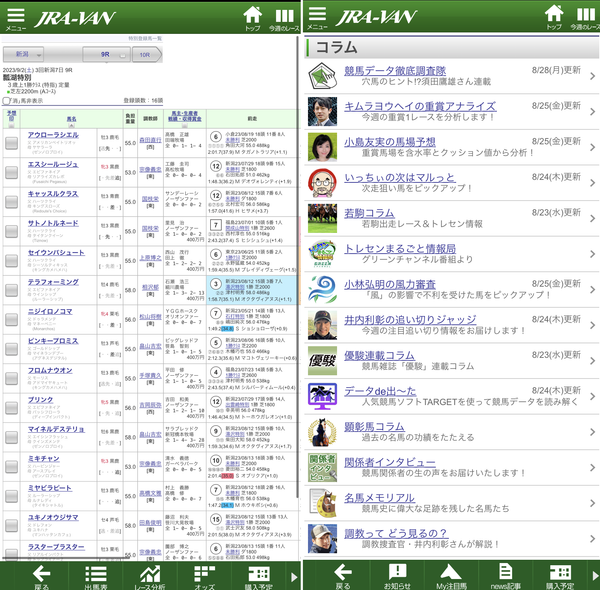Click the 若駒コラム horse race thumbnail

[x=322, y=218]
